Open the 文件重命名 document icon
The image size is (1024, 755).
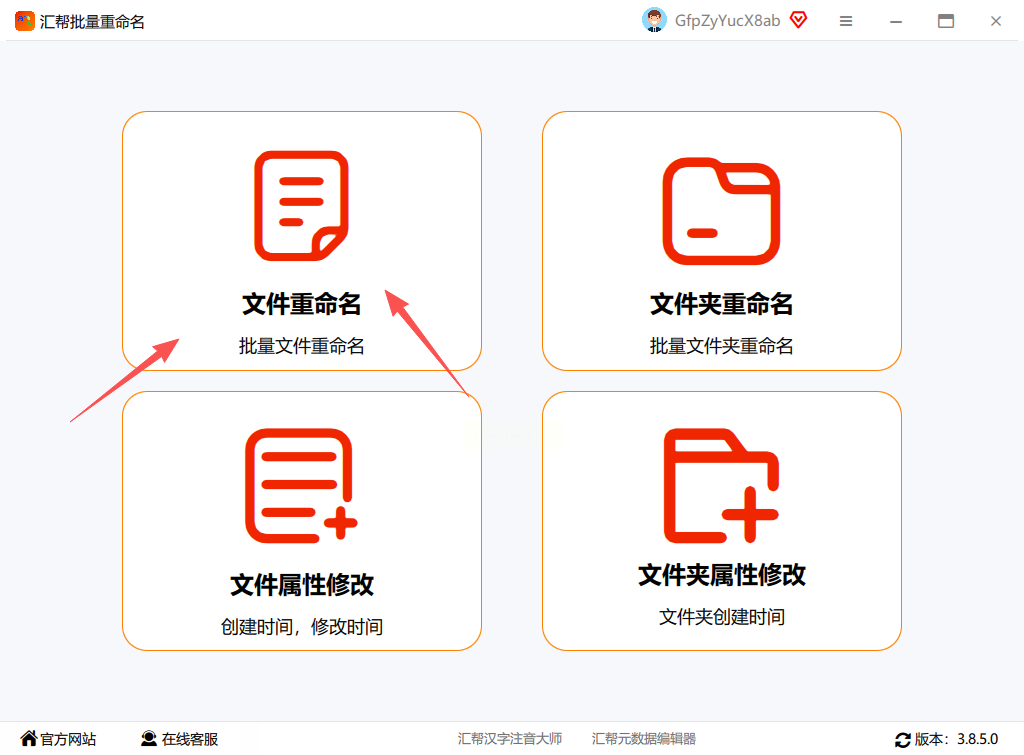[x=301, y=206]
